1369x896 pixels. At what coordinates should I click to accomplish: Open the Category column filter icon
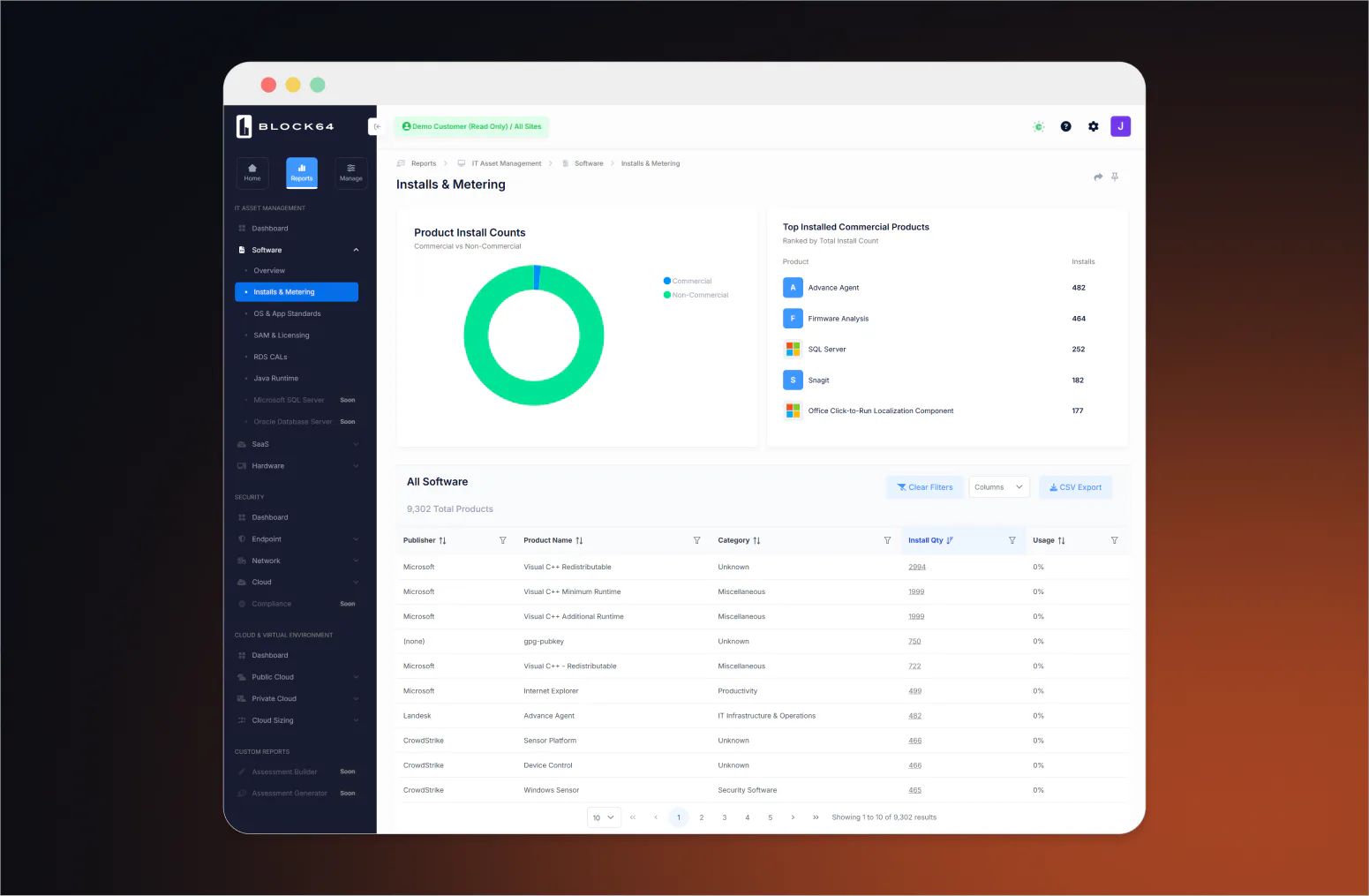(888, 540)
